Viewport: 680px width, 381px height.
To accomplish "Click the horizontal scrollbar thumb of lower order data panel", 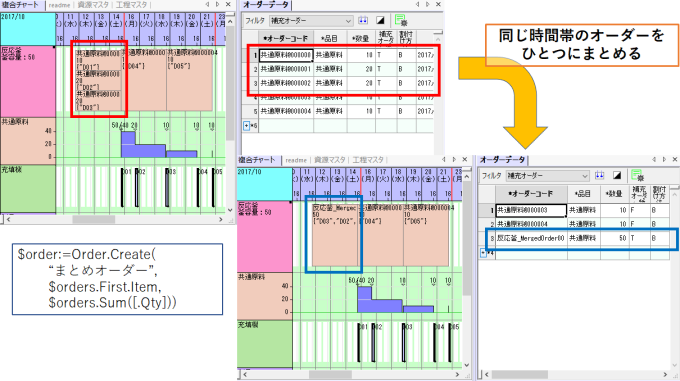I will click(520, 374).
